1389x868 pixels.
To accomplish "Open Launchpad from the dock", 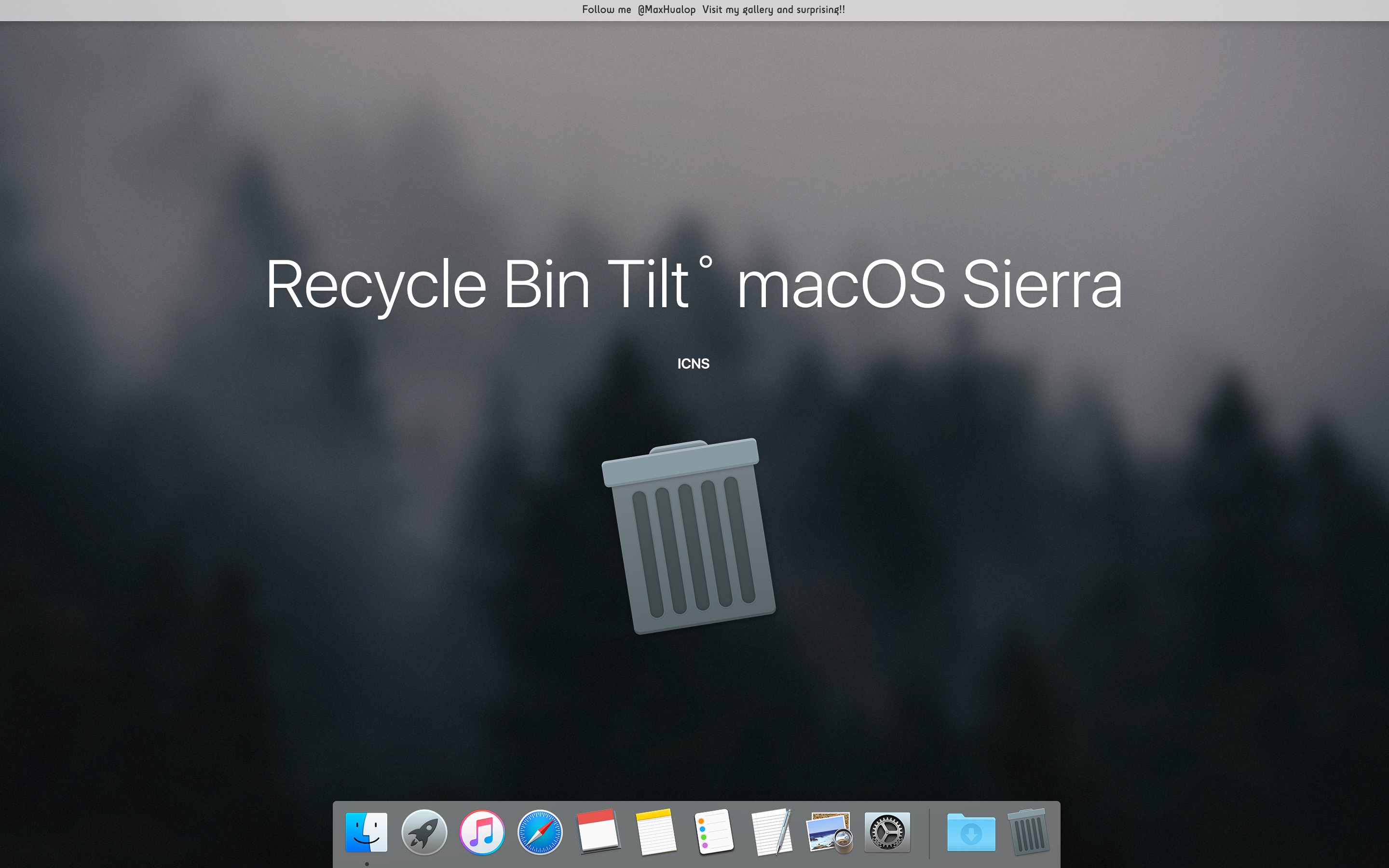I will [x=425, y=832].
